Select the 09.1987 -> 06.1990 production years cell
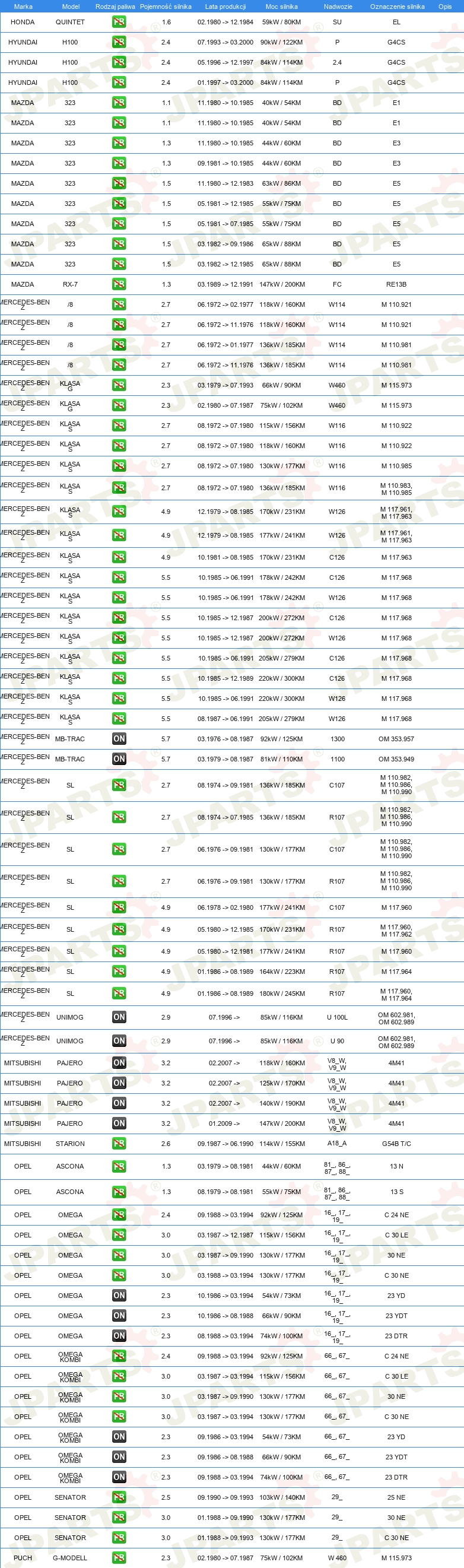Viewport: 464px width, 1568px height. tap(225, 1144)
